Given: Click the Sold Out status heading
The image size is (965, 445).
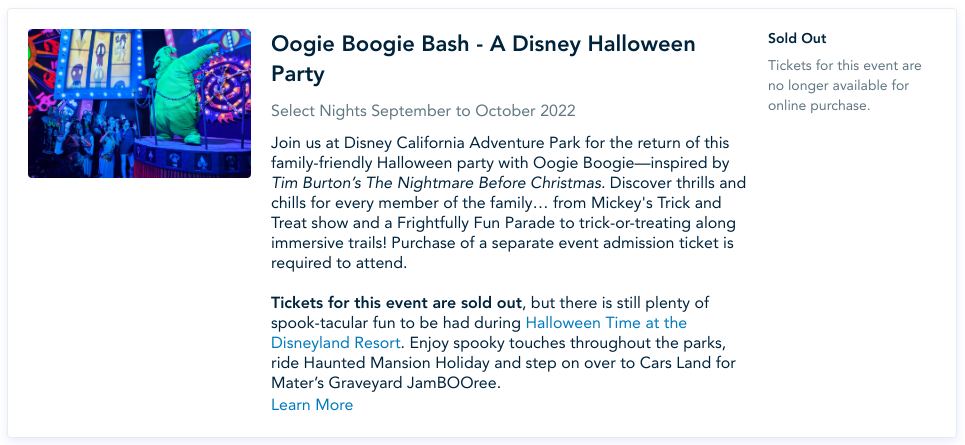Looking at the screenshot, I should pyautogui.click(x=797, y=39).
